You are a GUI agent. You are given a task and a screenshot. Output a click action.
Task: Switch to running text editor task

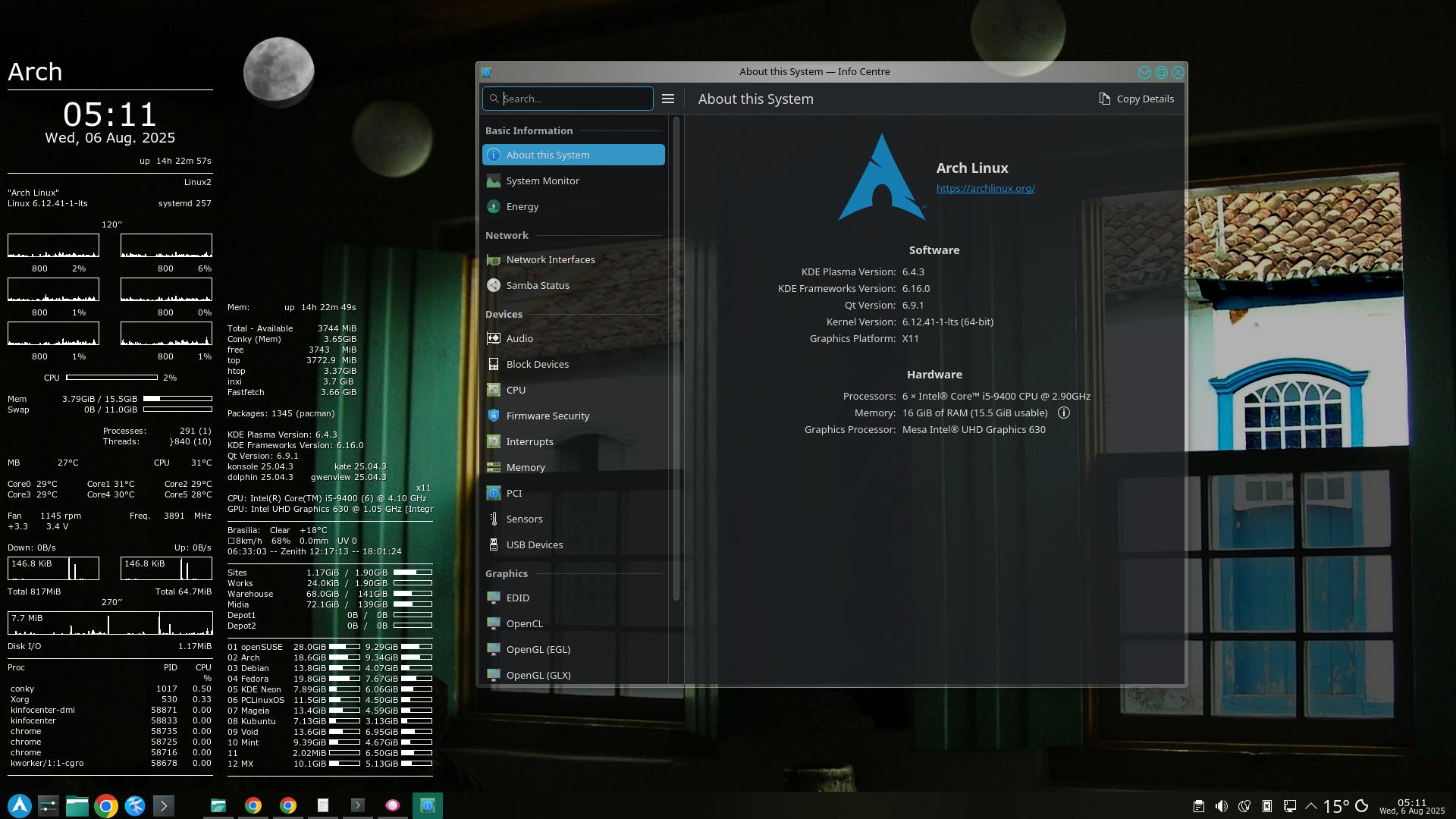[x=323, y=805]
